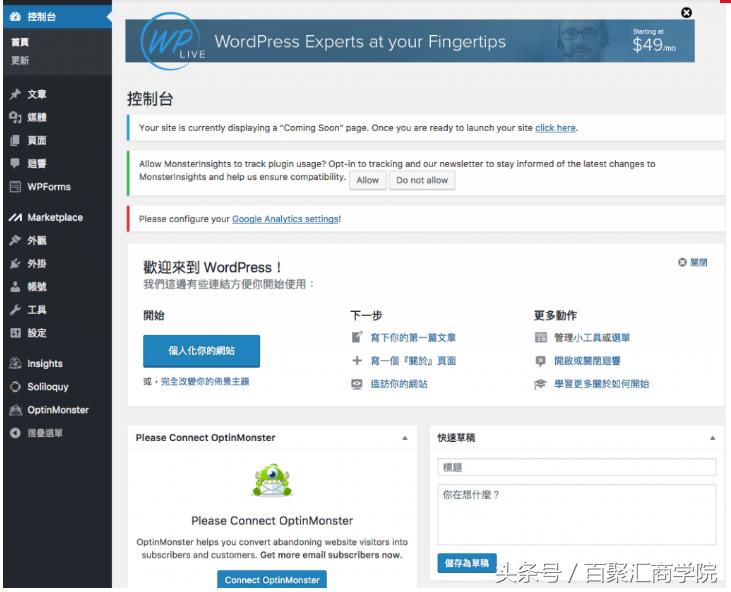Click the Marketplace sidebar icon

click(x=15, y=217)
